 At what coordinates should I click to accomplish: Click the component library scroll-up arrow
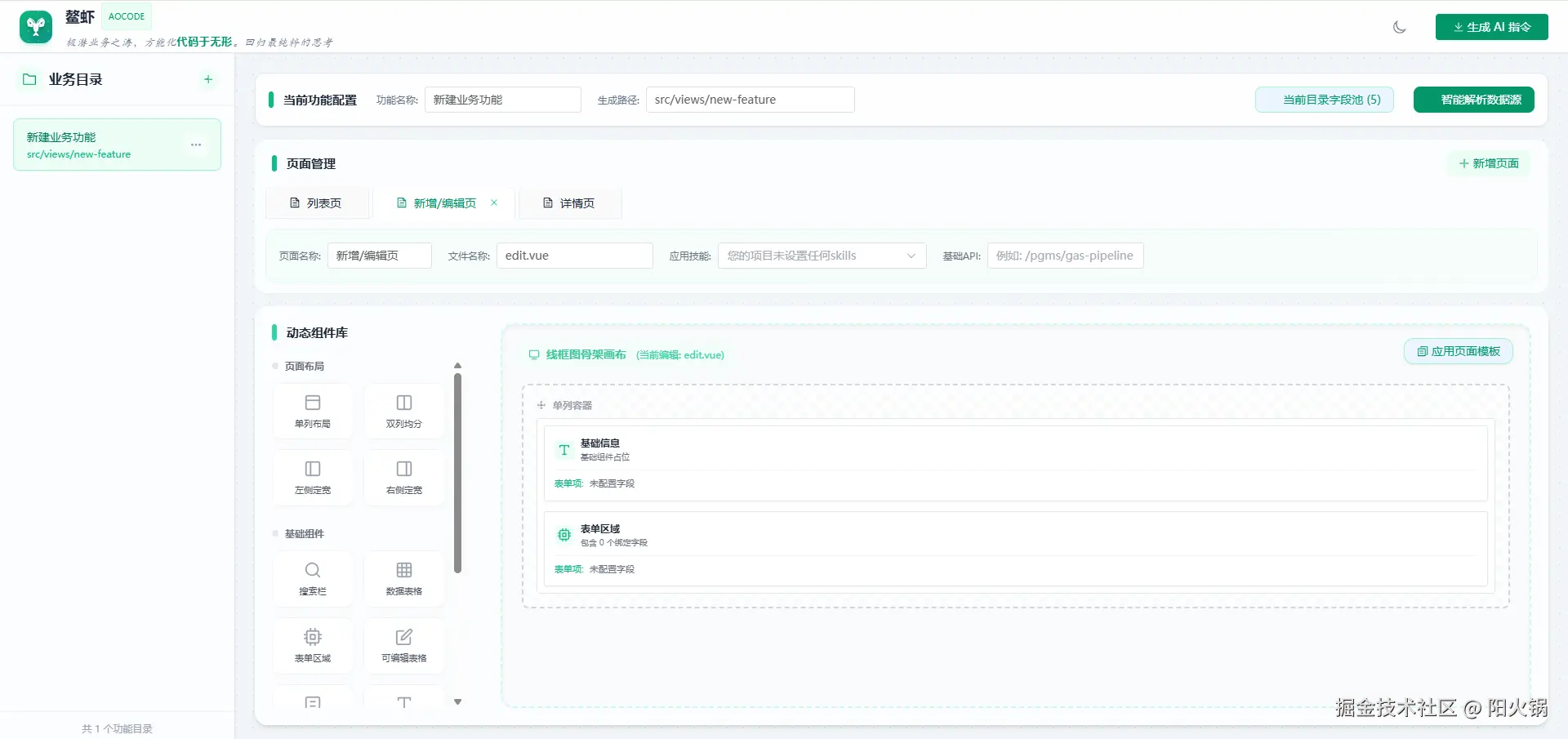pyautogui.click(x=458, y=365)
